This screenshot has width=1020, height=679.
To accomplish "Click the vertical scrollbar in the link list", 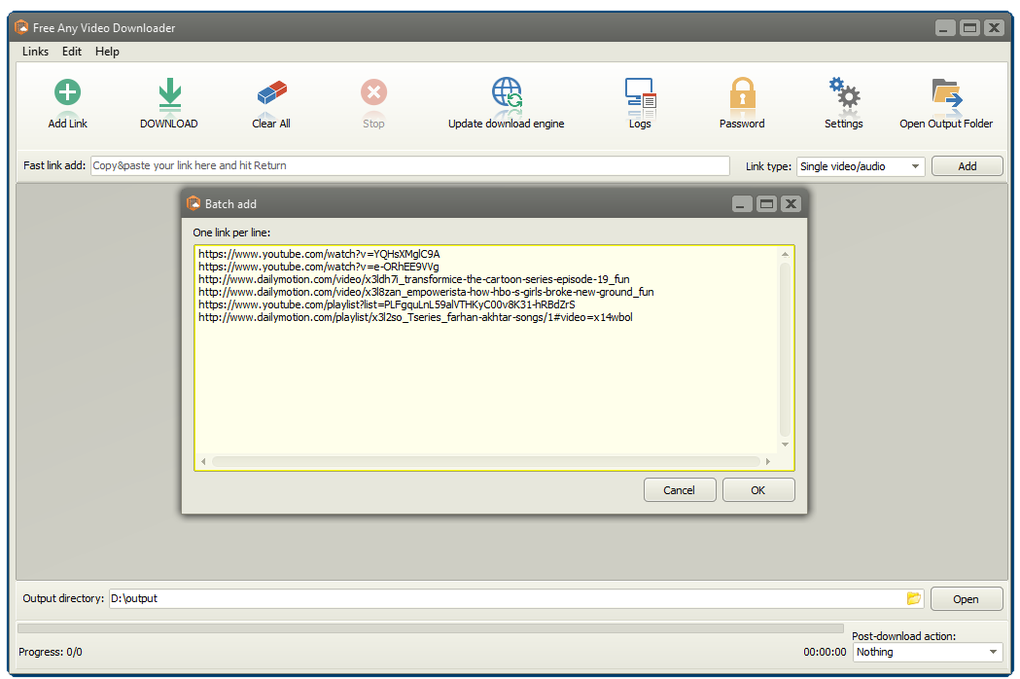I will click(x=785, y=349).
